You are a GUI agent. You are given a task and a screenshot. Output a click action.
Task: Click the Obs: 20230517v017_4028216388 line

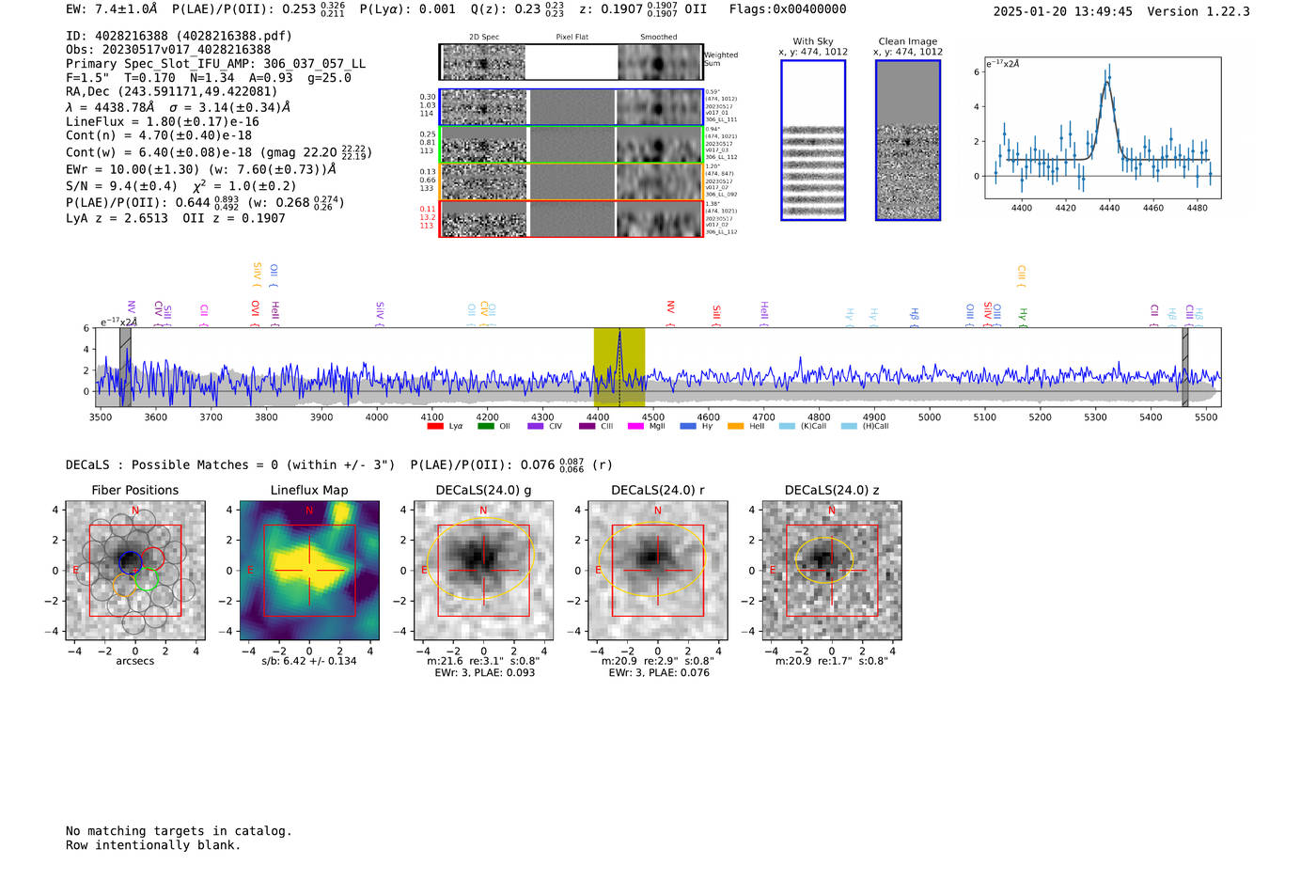pos(168,50)
